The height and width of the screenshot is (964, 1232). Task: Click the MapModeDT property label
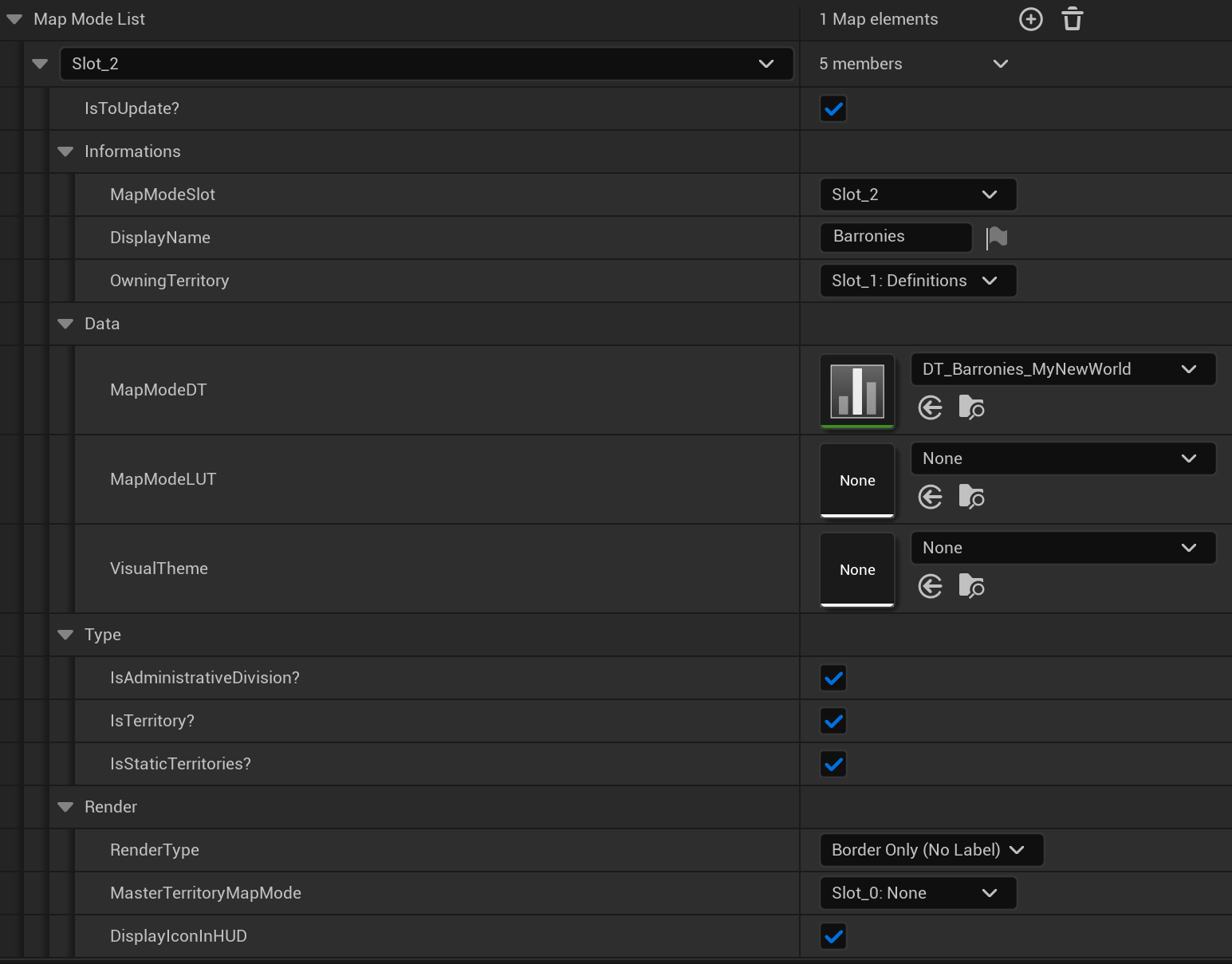tap(158, 390)
